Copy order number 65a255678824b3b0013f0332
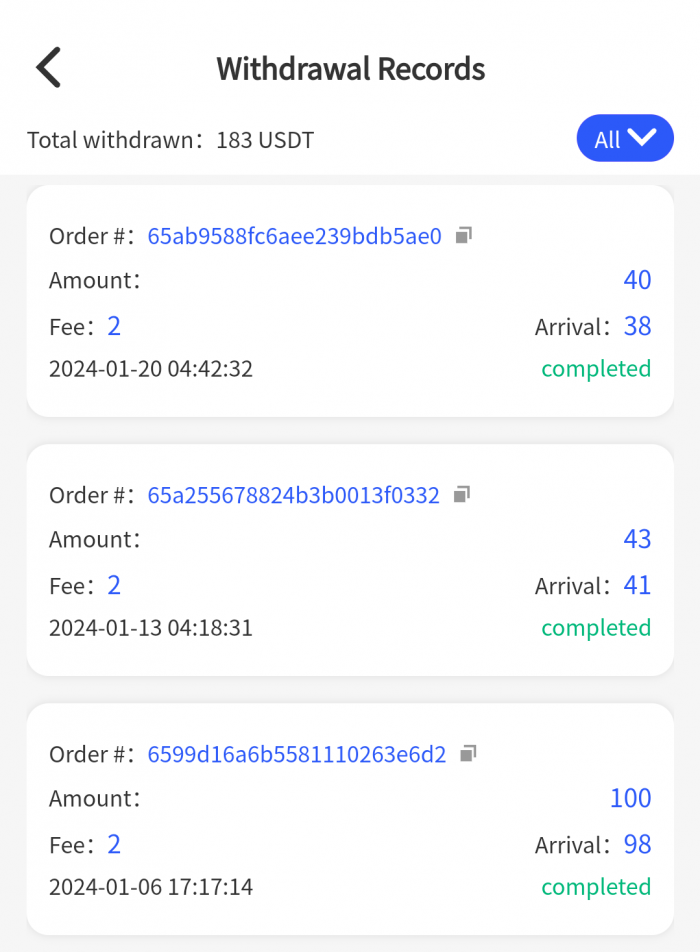700x952 pixels. click(461, 494)
